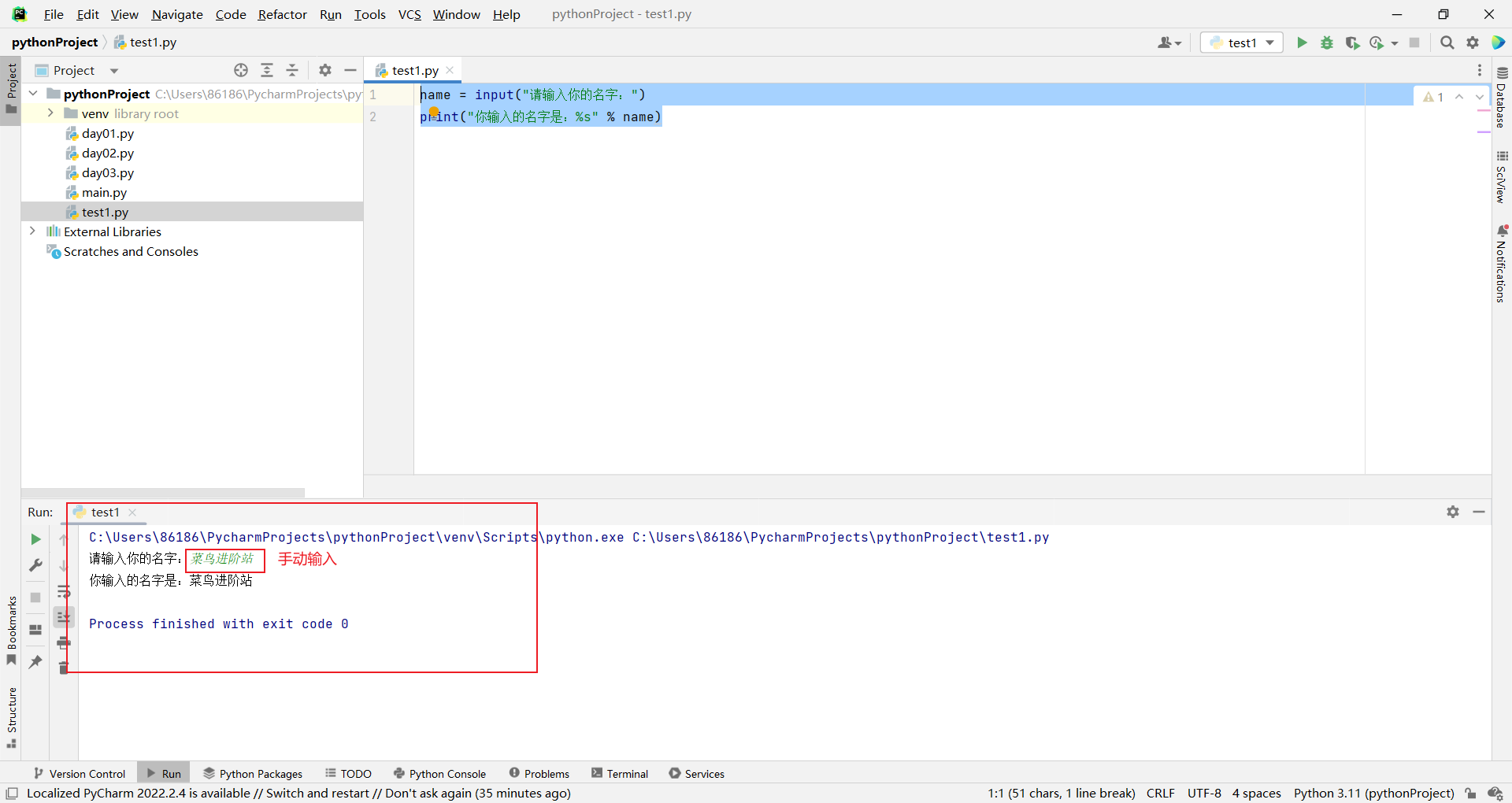Go to next highlighted problem arrow
1512x803 pixels.
(x=1480, y=97)
